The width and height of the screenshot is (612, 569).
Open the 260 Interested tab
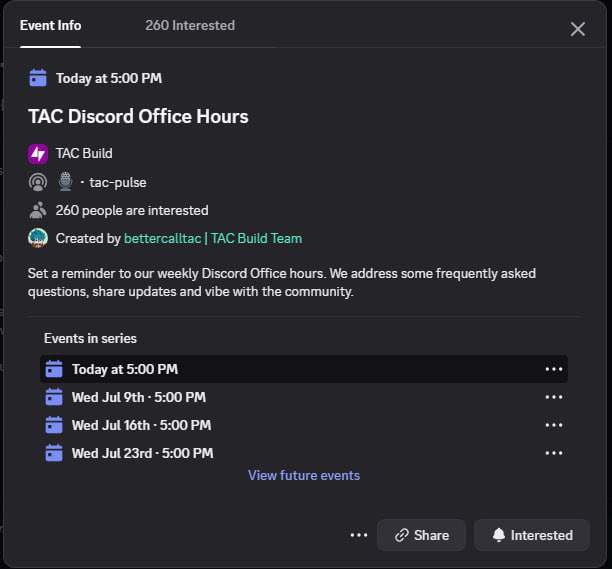click(190, 26)
